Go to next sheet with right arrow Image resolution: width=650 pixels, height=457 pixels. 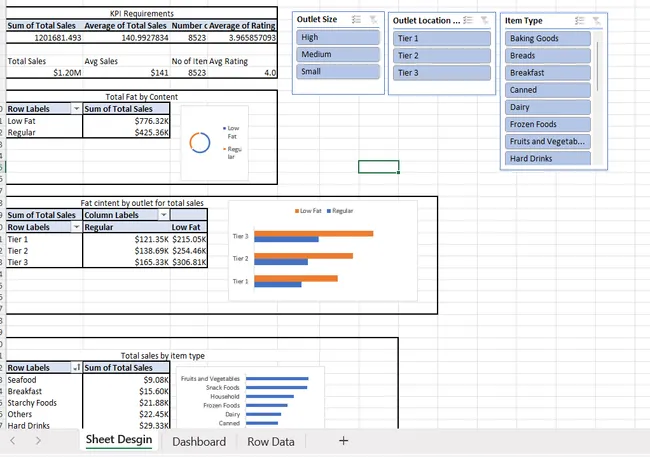(x=38, y=441)
